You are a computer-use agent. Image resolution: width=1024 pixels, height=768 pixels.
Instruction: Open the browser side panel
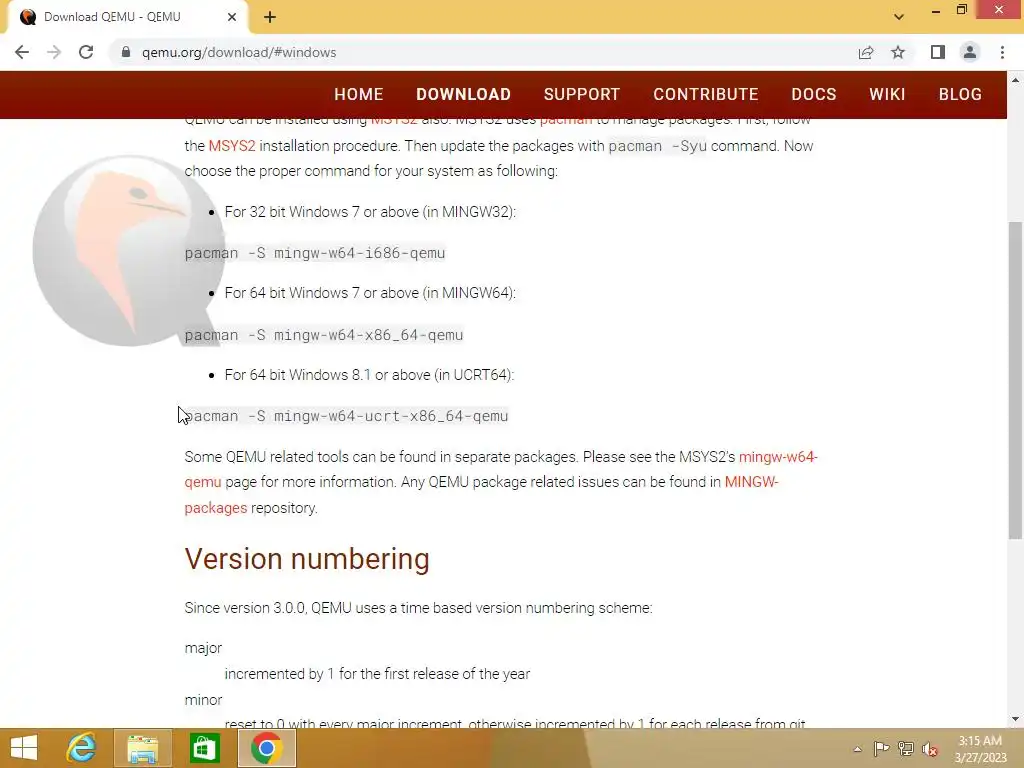click(x=938, y=52)
